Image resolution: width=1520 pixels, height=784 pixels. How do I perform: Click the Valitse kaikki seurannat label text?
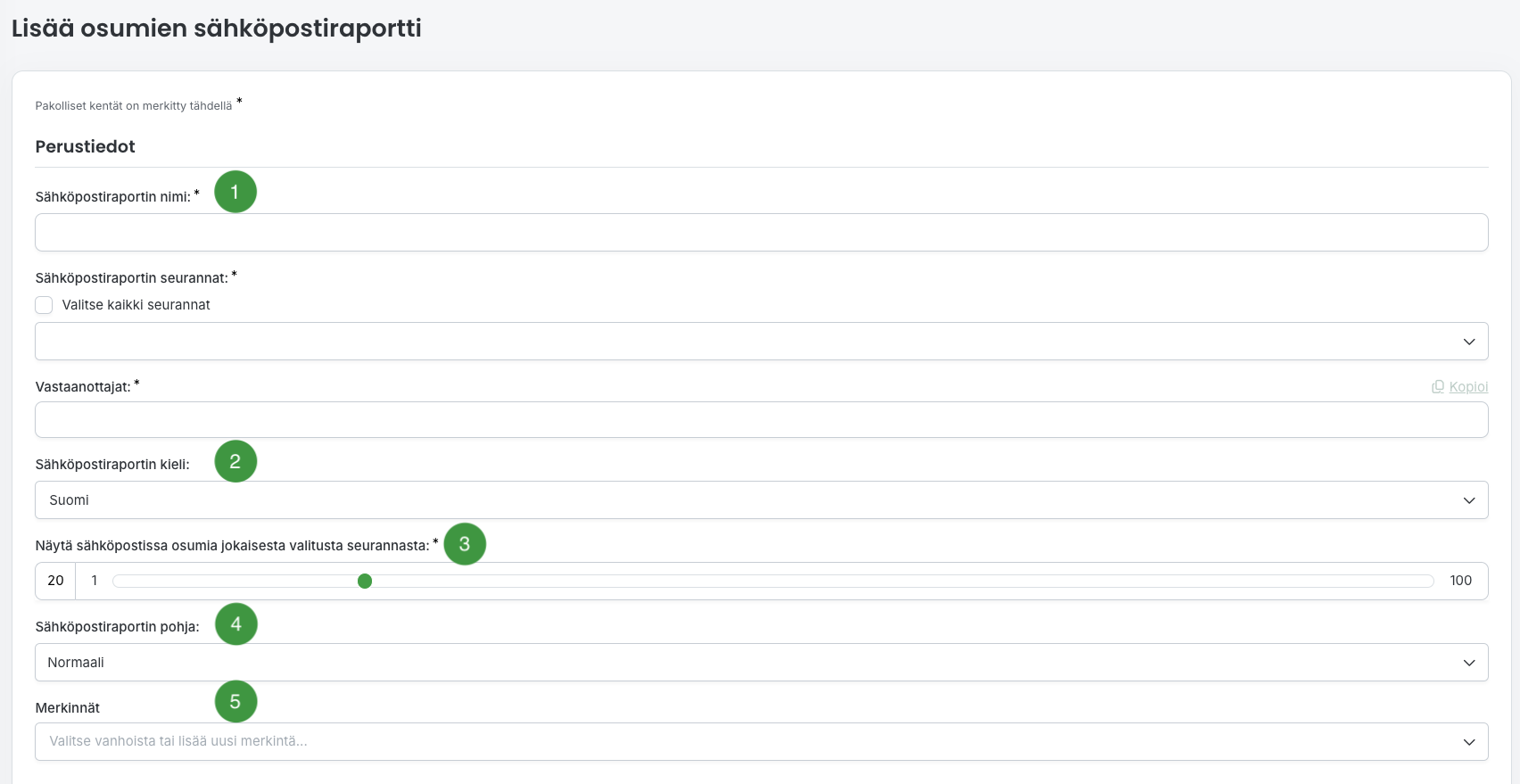pyautogui.click(x=136, y=305)
